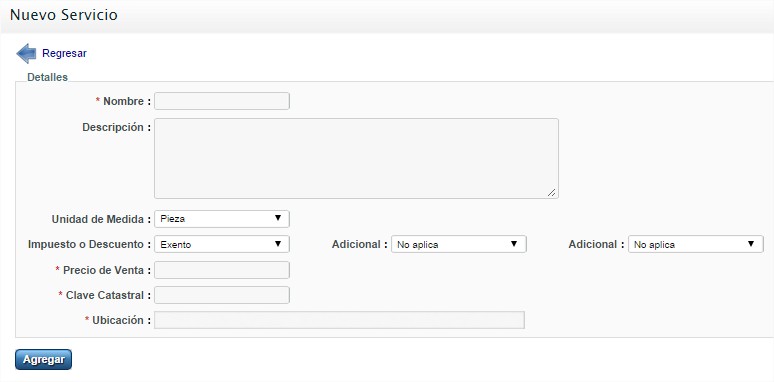Screen dimensions: 774x382
Task: Click the Impuesto o Descuento label
Action: click(89, 244)
